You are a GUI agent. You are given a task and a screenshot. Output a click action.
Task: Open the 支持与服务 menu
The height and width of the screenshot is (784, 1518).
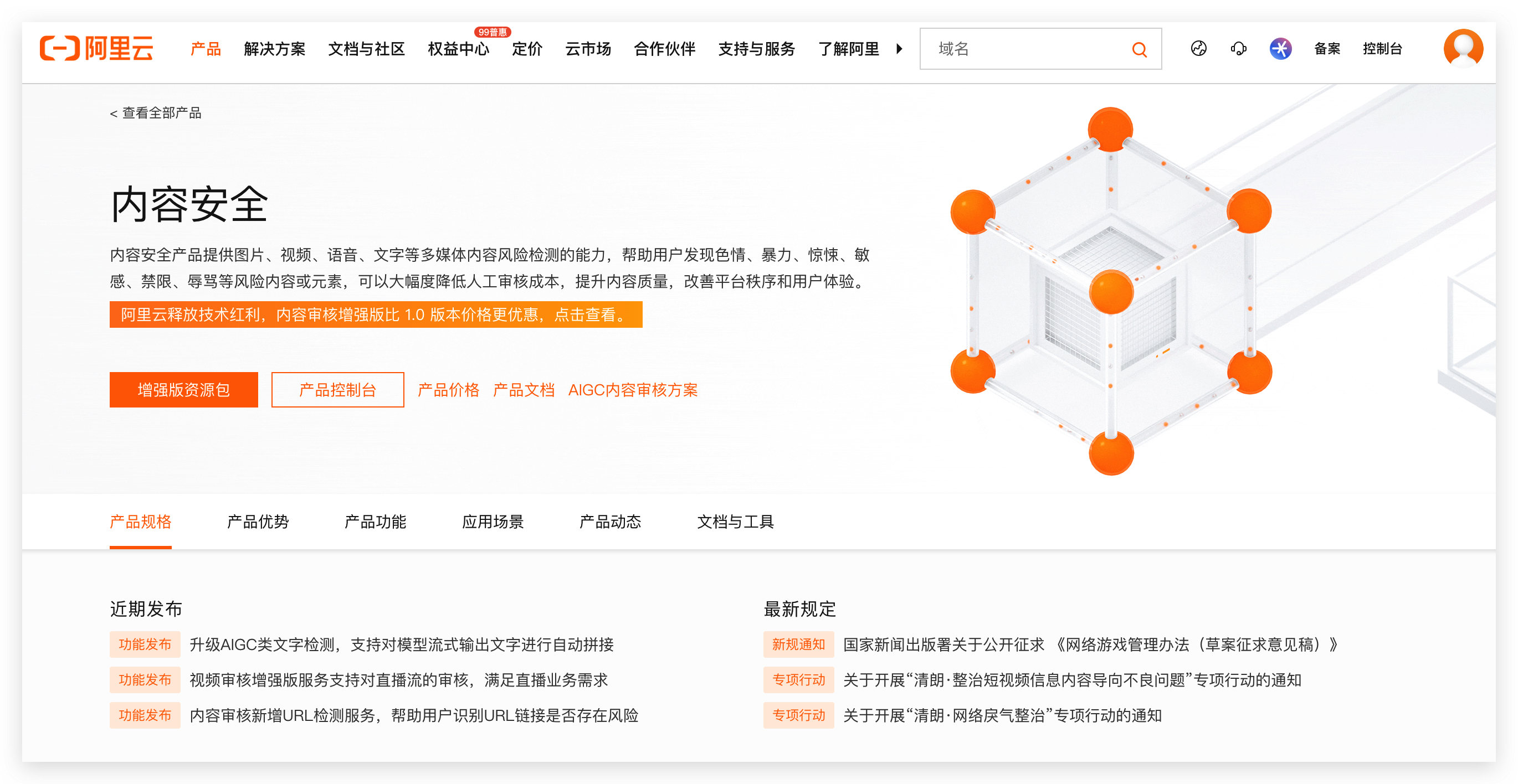757,49
